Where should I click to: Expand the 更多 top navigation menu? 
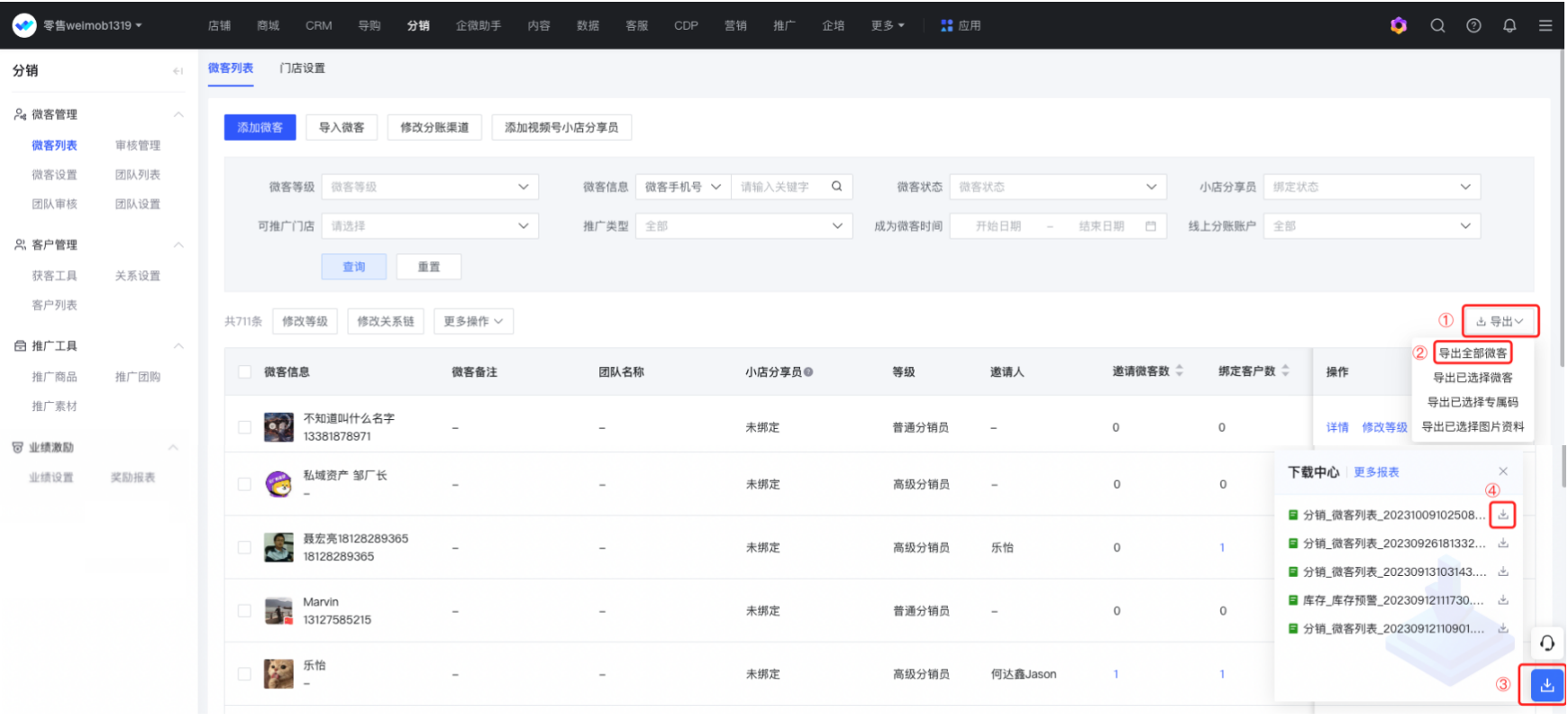pyautogui.click(x=888, y=25)
